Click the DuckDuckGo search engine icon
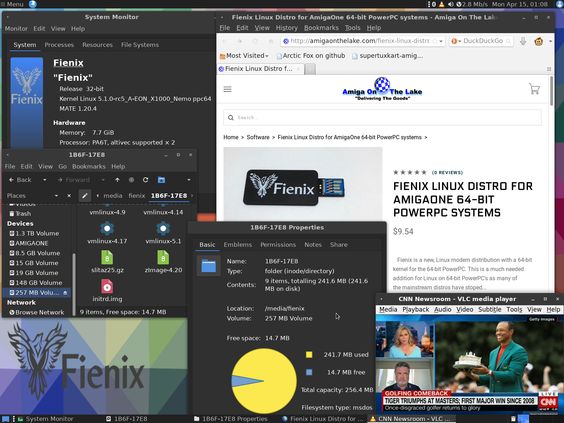This screenshot has width=564, height=423. click(x=454, y=41)
